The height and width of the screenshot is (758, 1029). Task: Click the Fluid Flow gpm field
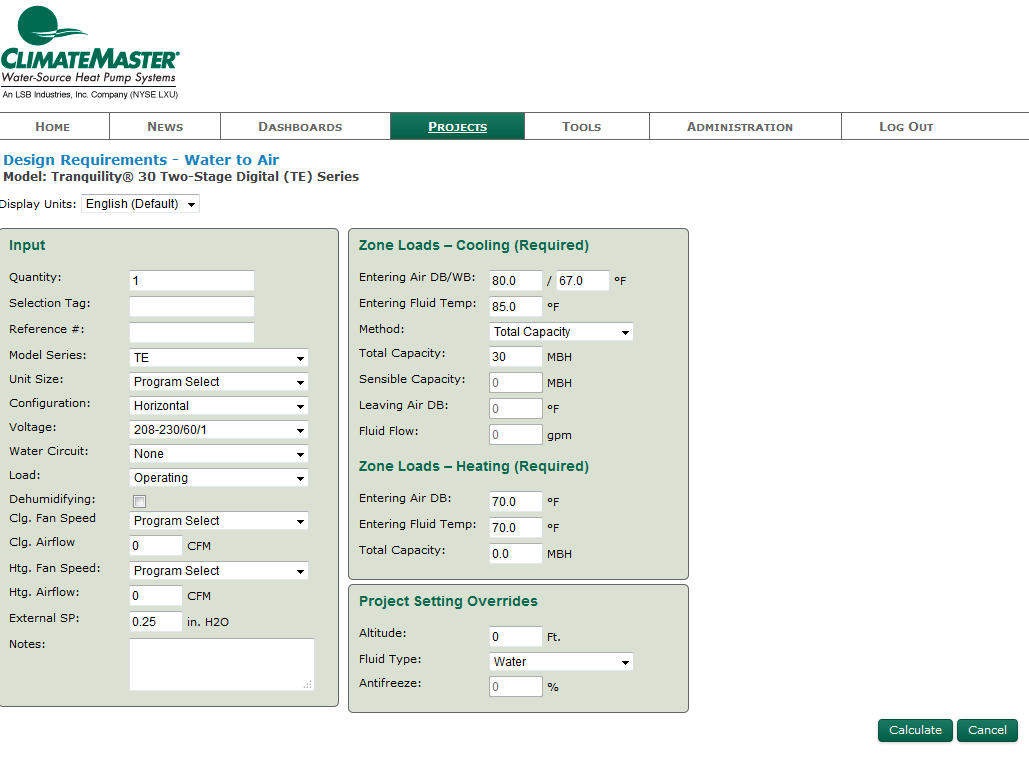(x=516, y=434)
